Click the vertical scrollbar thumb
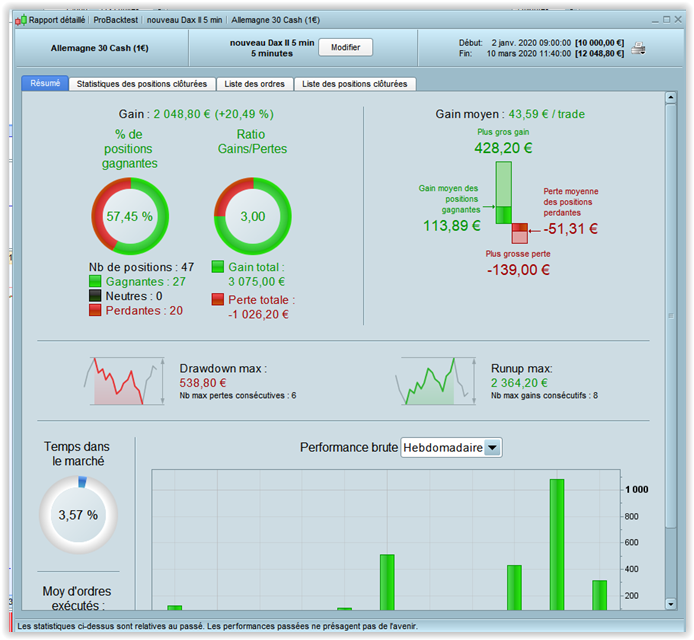This screenshot has width=694, height=640. click(x=671, y=316)
